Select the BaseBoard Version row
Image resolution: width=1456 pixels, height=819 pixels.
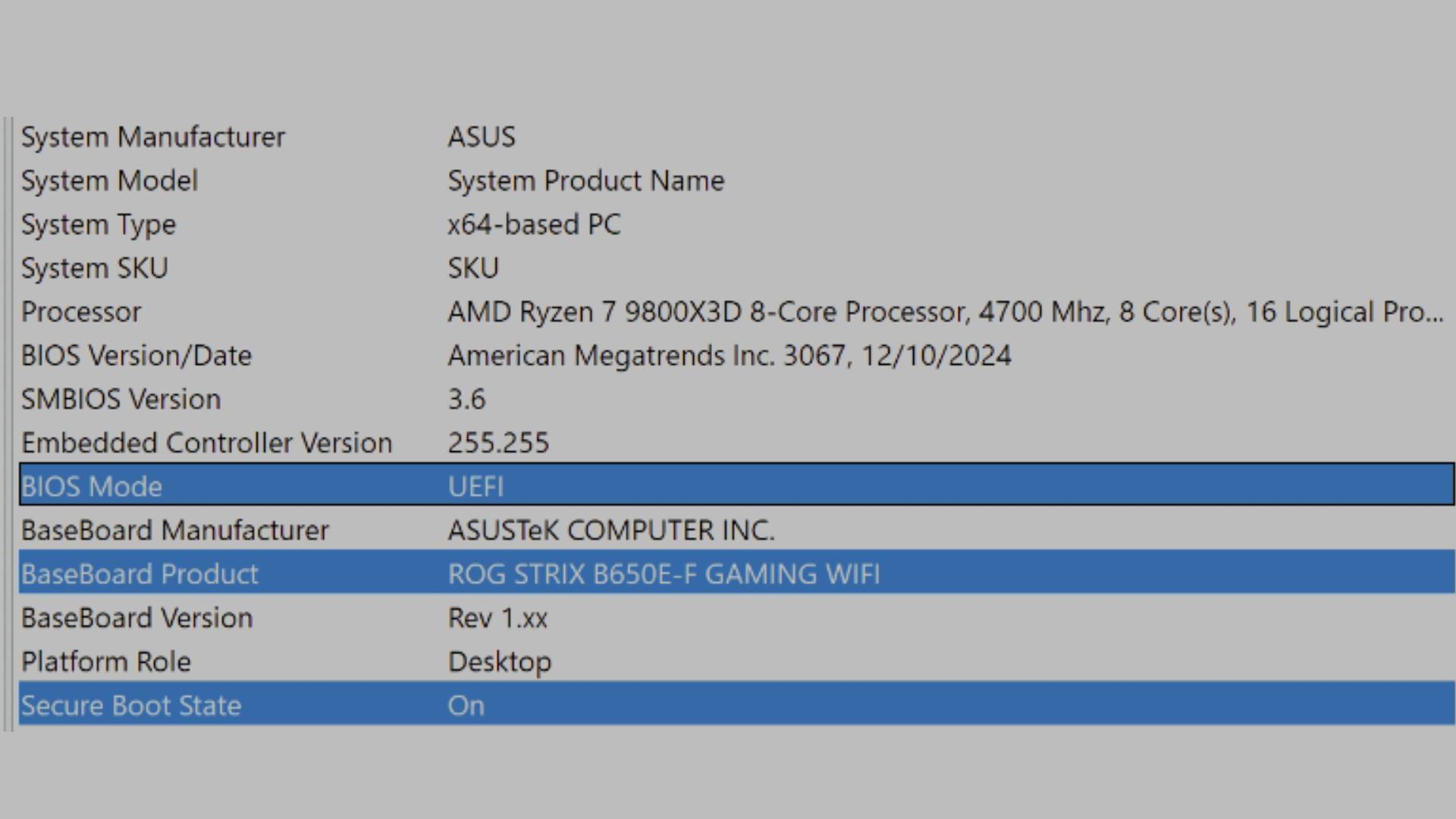pyautogui.click(x=136, y=618)
